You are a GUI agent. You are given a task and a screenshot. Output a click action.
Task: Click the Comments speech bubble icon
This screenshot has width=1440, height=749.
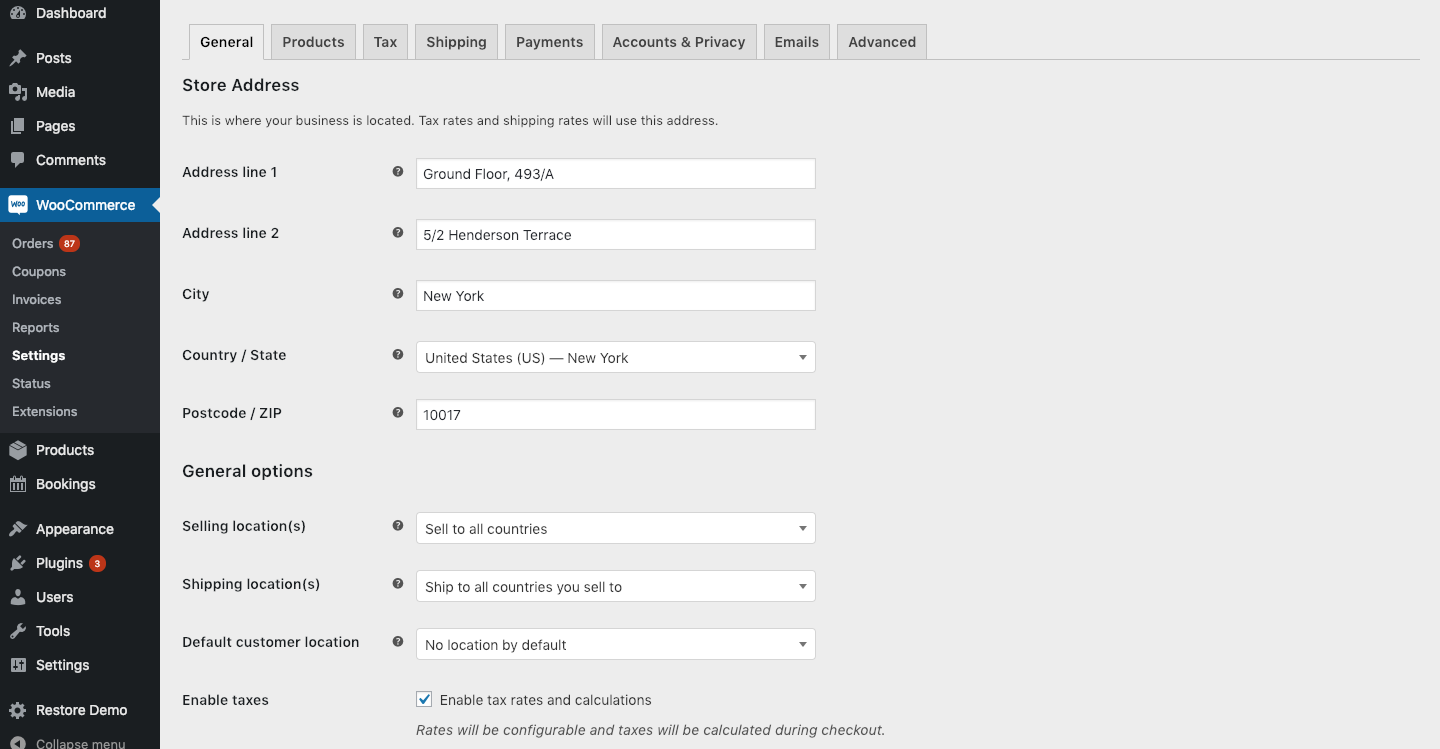tap(18, 160)
